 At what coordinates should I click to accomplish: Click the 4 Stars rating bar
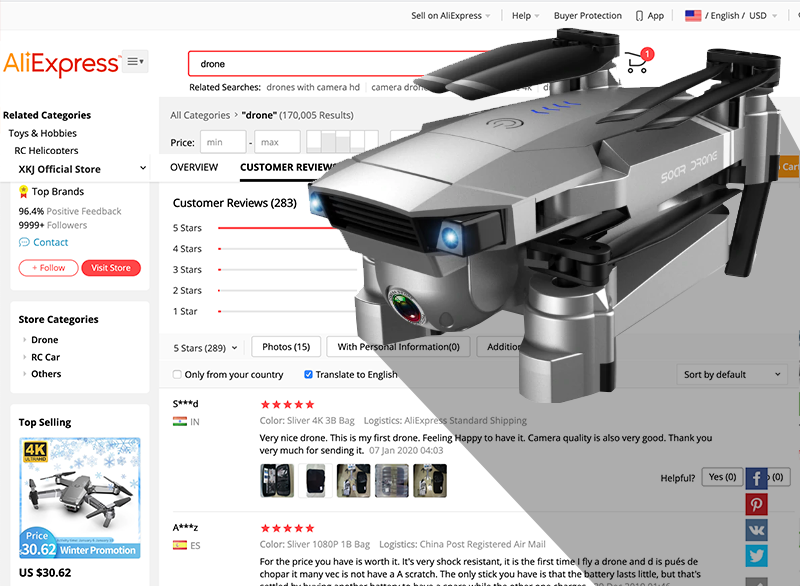click(286, 249)
